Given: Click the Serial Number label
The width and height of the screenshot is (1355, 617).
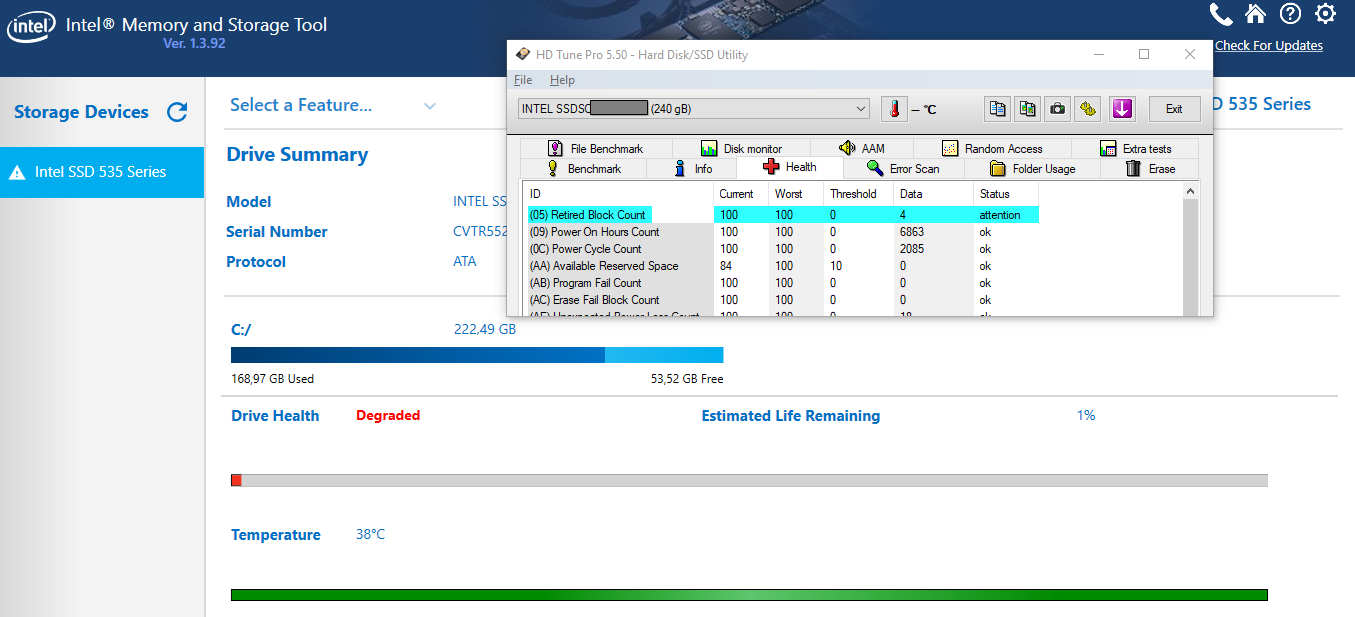Looking at the screenshot, I should click(x=277, y=232).
